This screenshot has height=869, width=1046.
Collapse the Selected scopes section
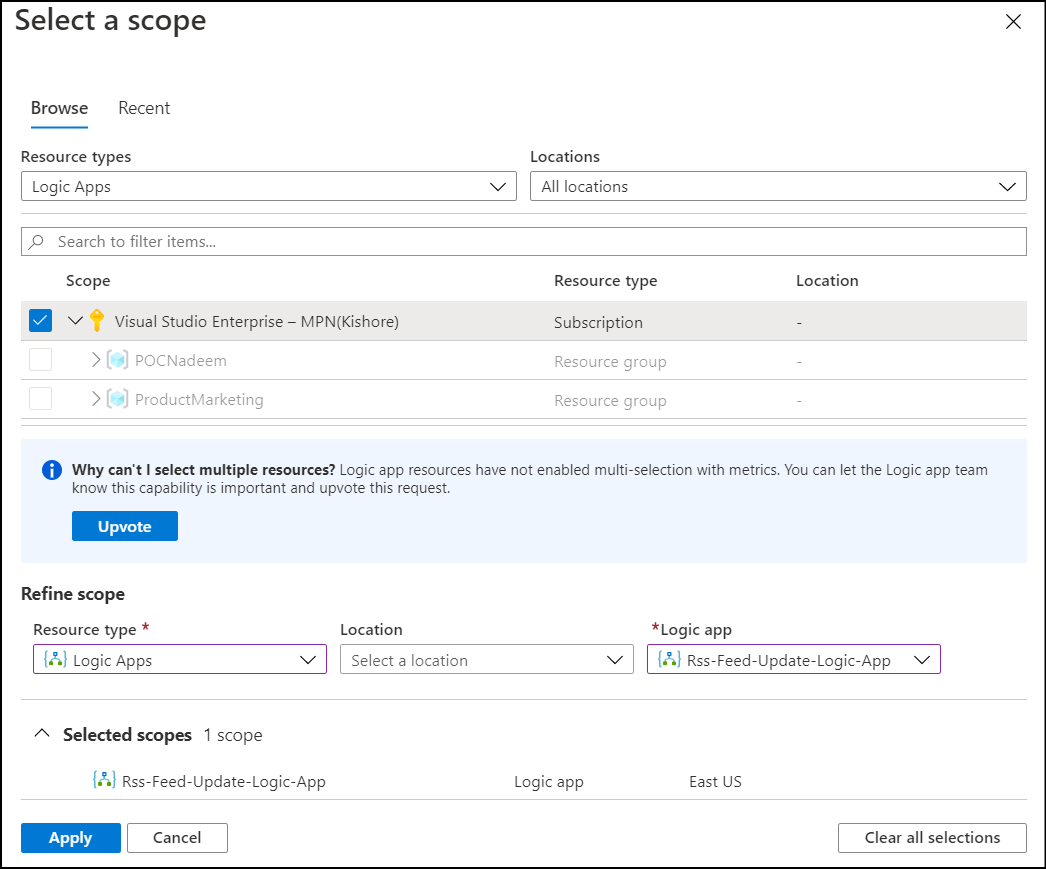[41, 734]
